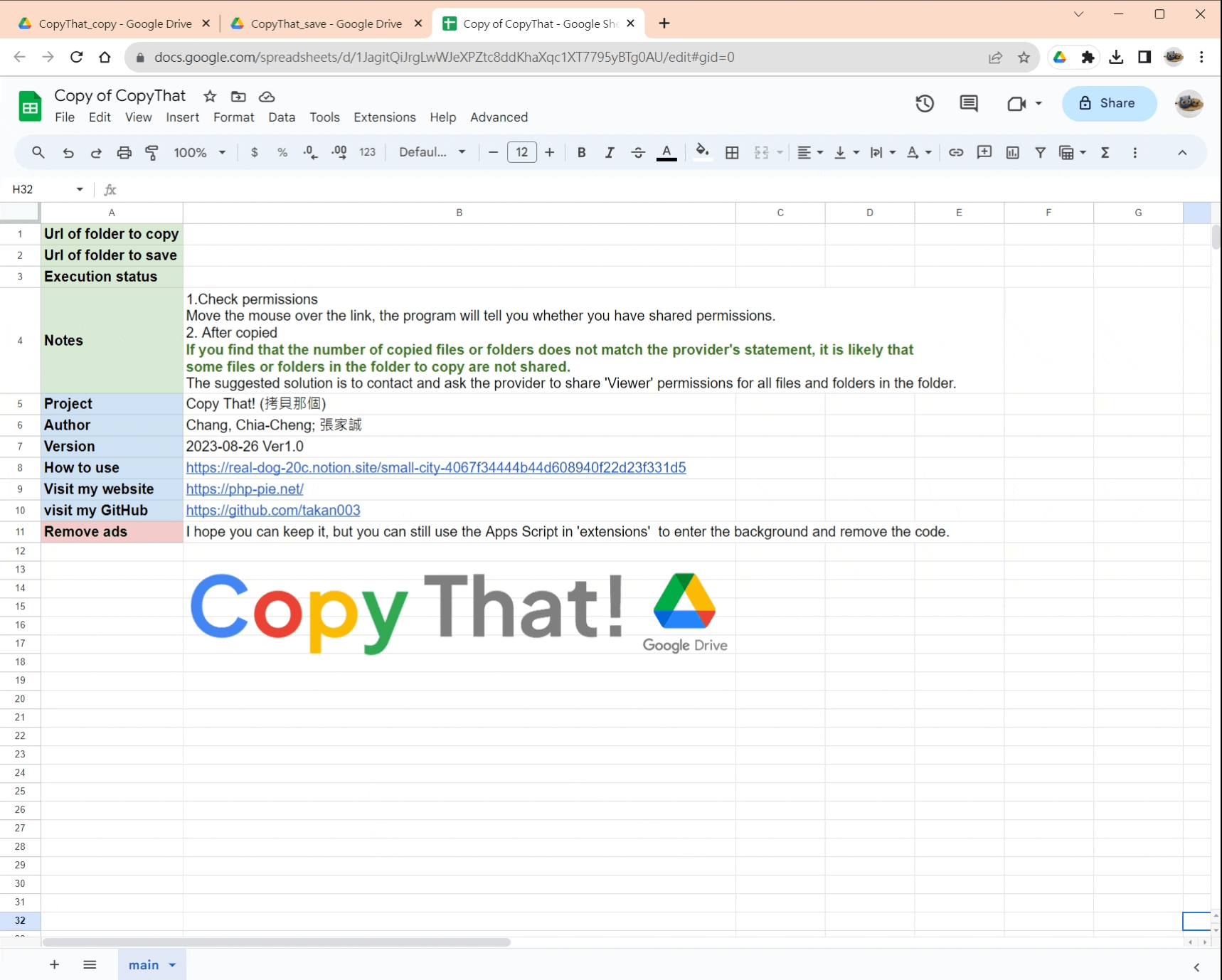Viewport: 1222px width, 980px height.
Task: Toggle italic formatting
Action: 610,152
